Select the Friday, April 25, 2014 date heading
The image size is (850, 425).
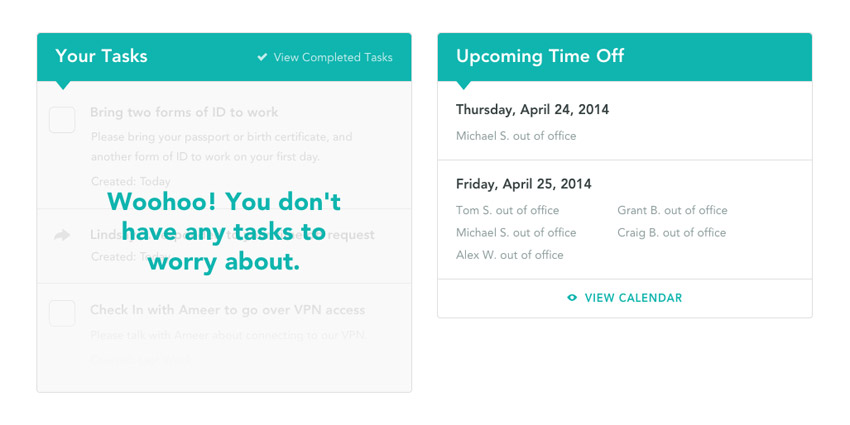pos(523,184)
